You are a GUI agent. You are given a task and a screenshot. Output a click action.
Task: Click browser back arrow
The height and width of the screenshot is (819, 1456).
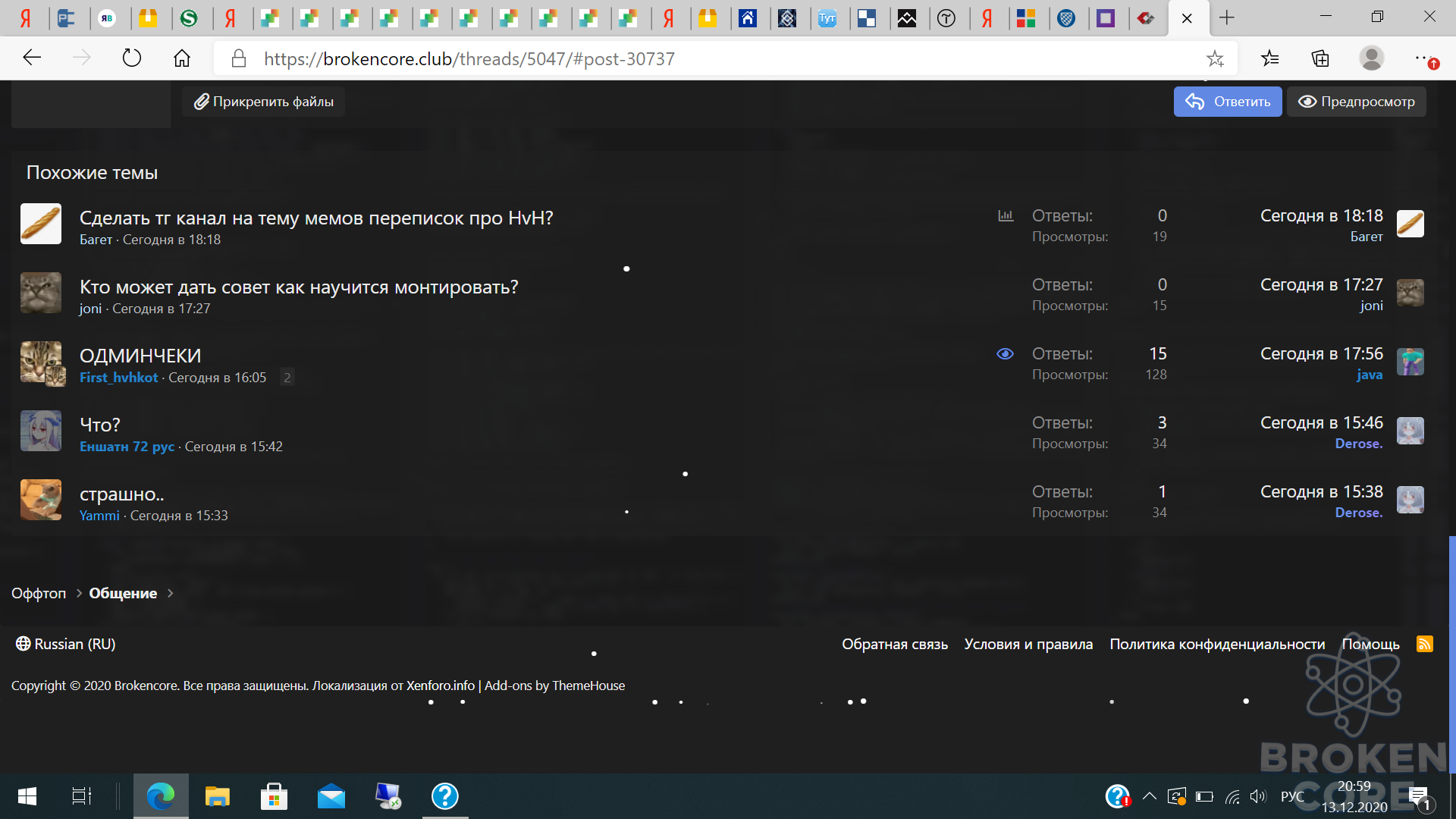pyautogui.click(x=32, y=58)
